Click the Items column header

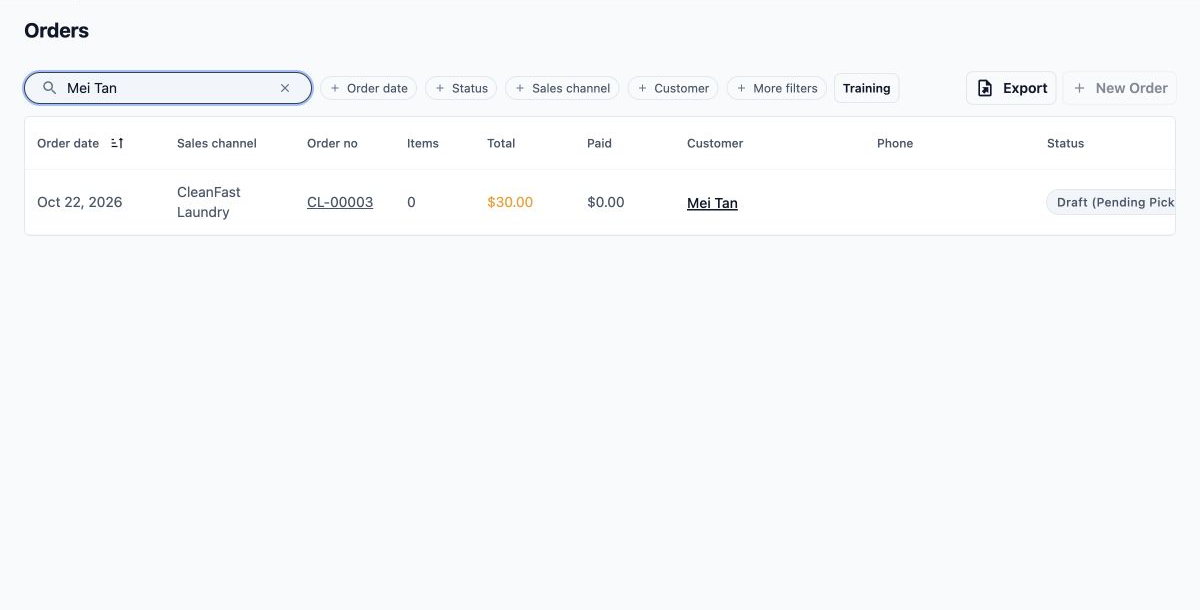click(423, 143)
